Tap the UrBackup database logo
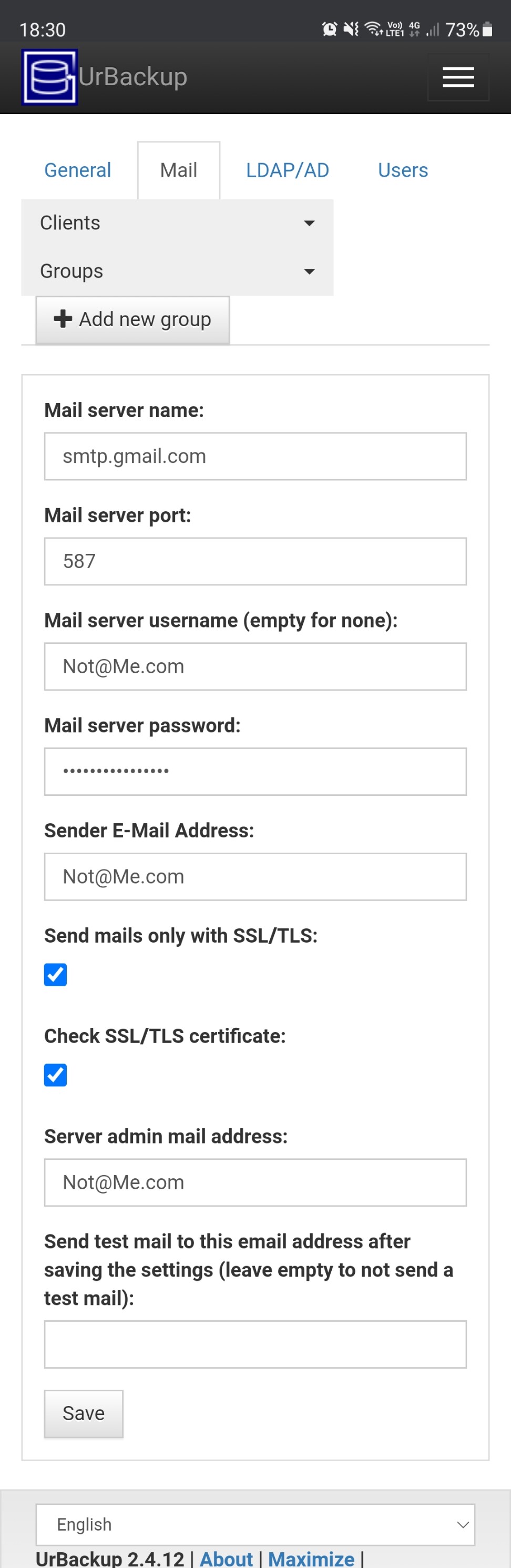Screen dimensions: 511x1568 [49, 77]
